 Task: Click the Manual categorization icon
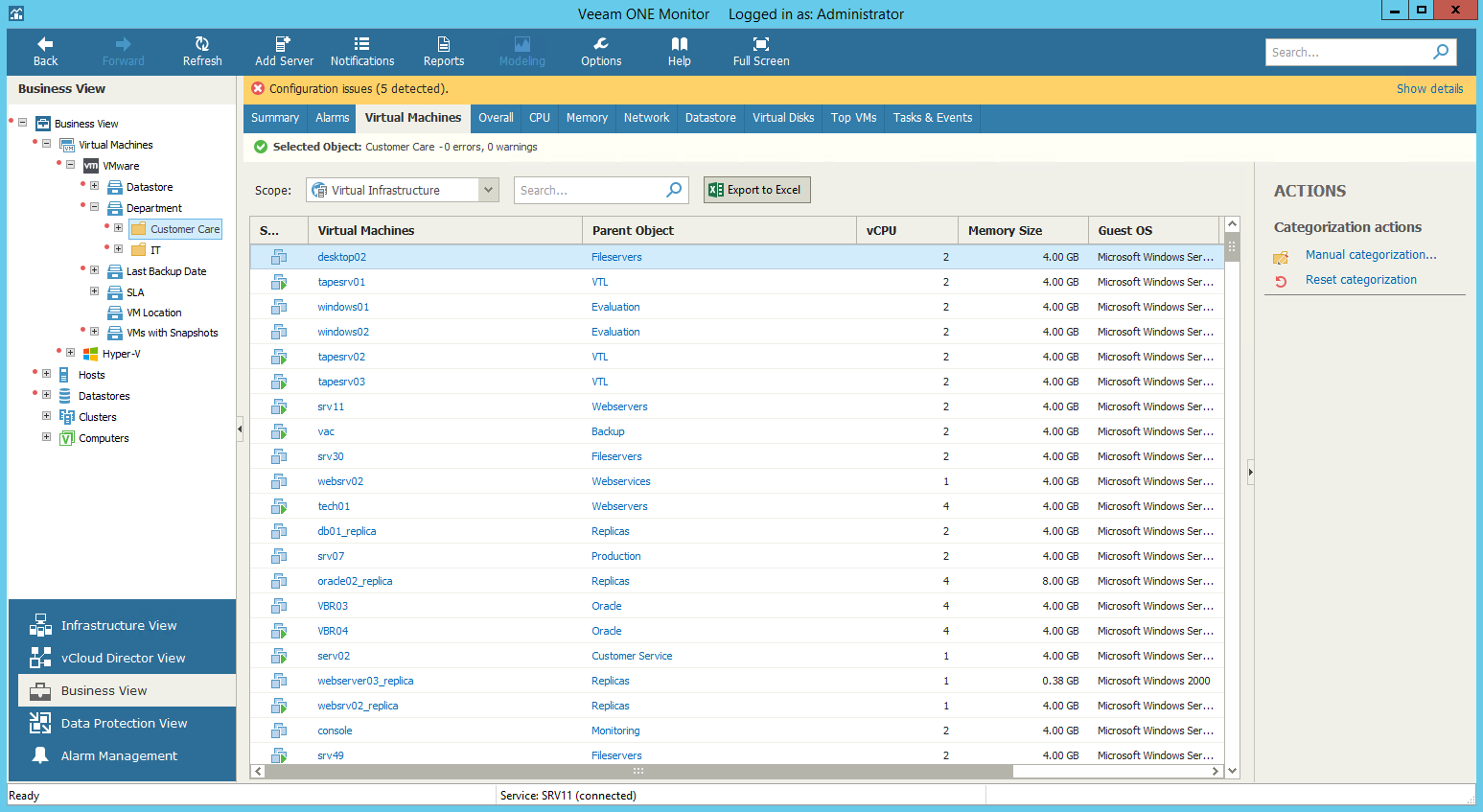tap(1281, 256)
